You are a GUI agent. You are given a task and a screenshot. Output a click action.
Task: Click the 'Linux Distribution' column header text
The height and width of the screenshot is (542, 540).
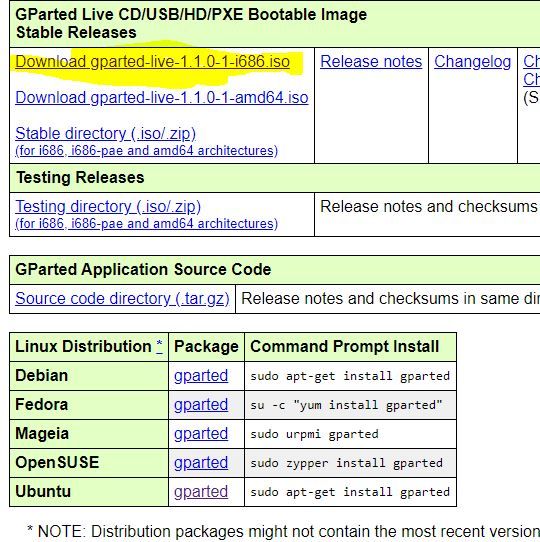[83, 346]
